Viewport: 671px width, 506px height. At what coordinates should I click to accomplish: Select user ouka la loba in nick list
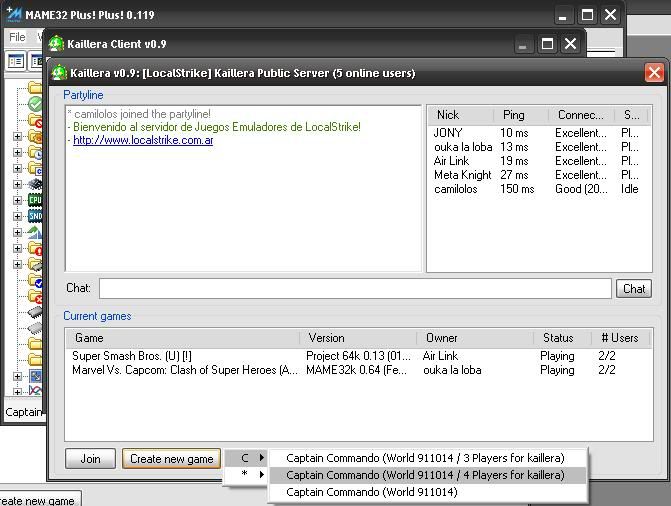(463, 147)
